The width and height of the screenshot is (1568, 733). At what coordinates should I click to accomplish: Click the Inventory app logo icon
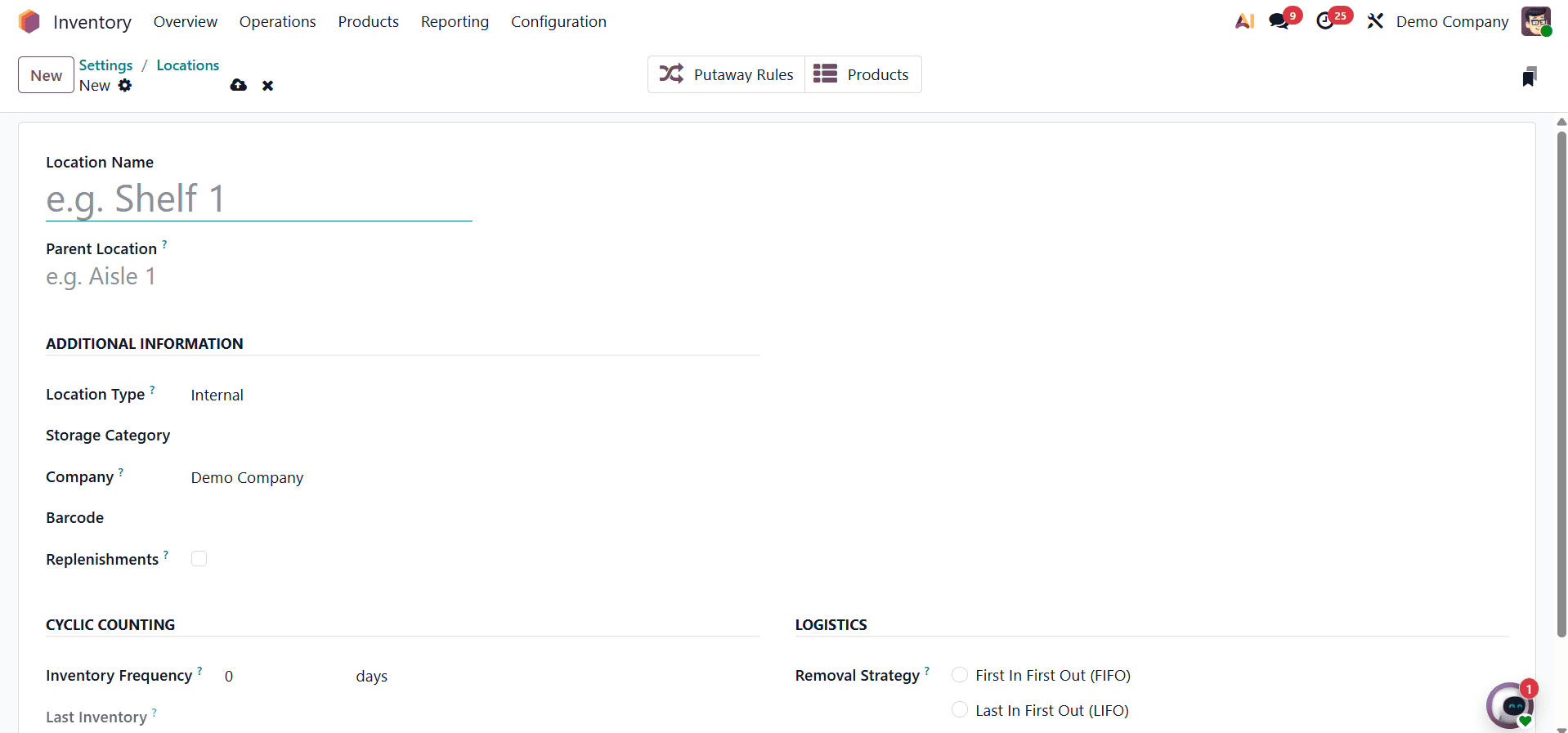click(x=29, y=21)
